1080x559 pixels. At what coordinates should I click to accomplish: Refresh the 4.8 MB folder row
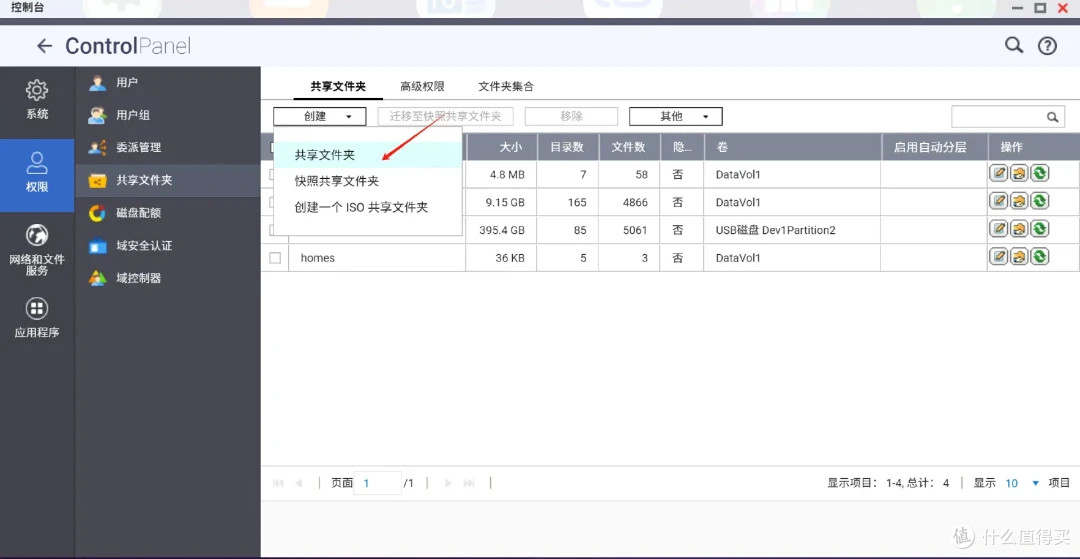tap(1039, 173)
